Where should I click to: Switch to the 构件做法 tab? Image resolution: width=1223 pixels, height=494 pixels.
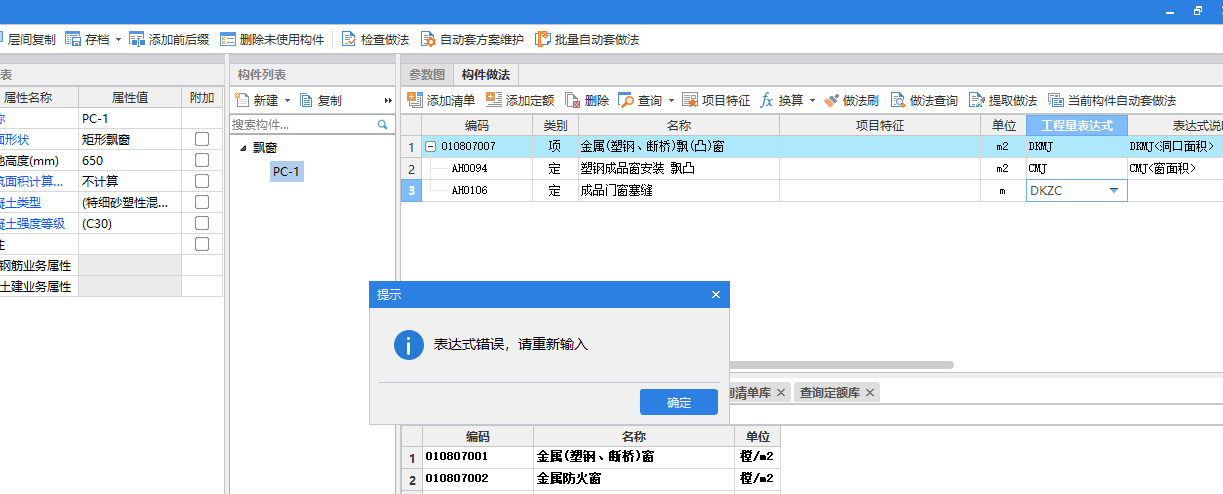(485, 75)
